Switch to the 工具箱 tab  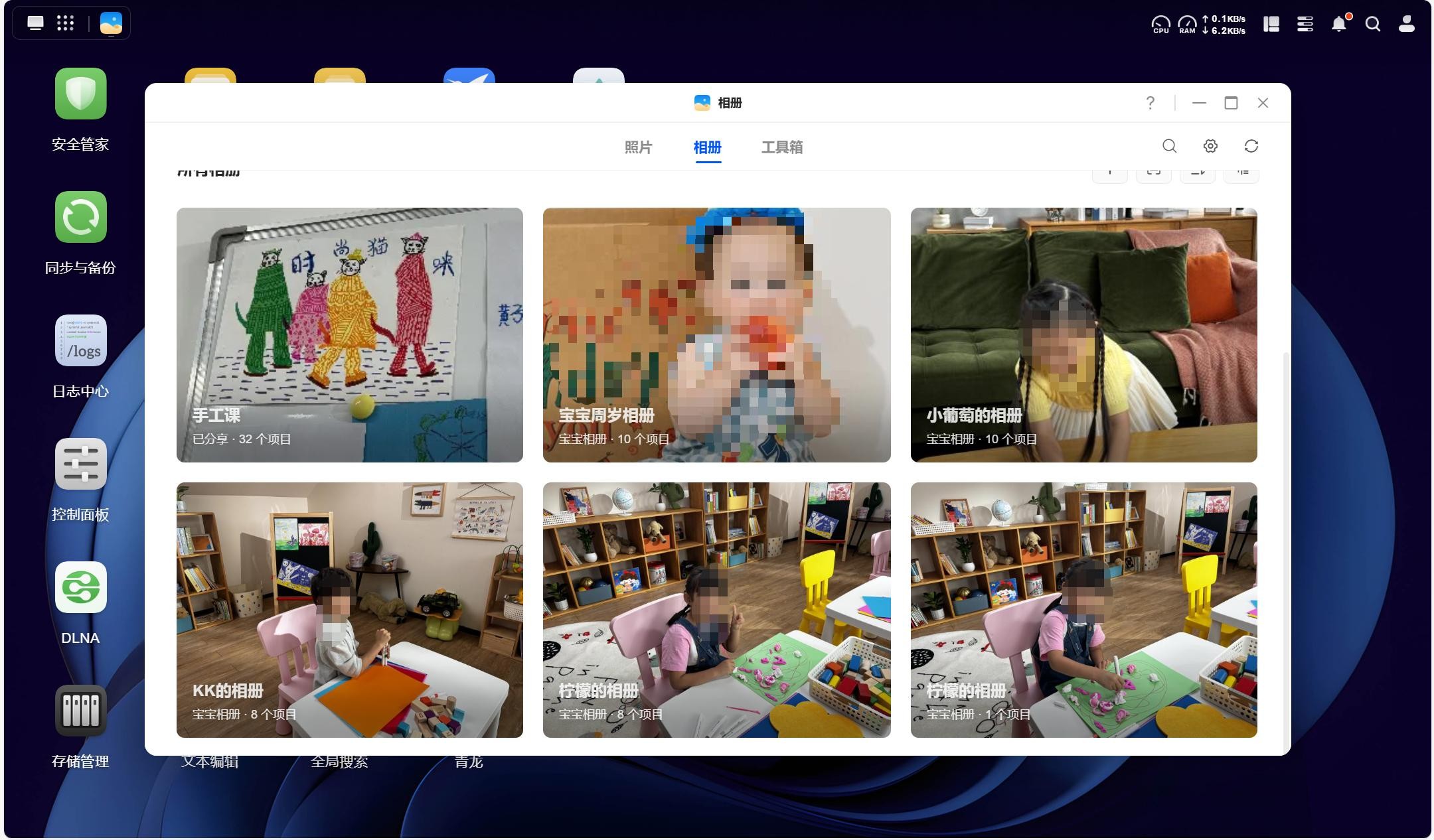coord(781,147)
